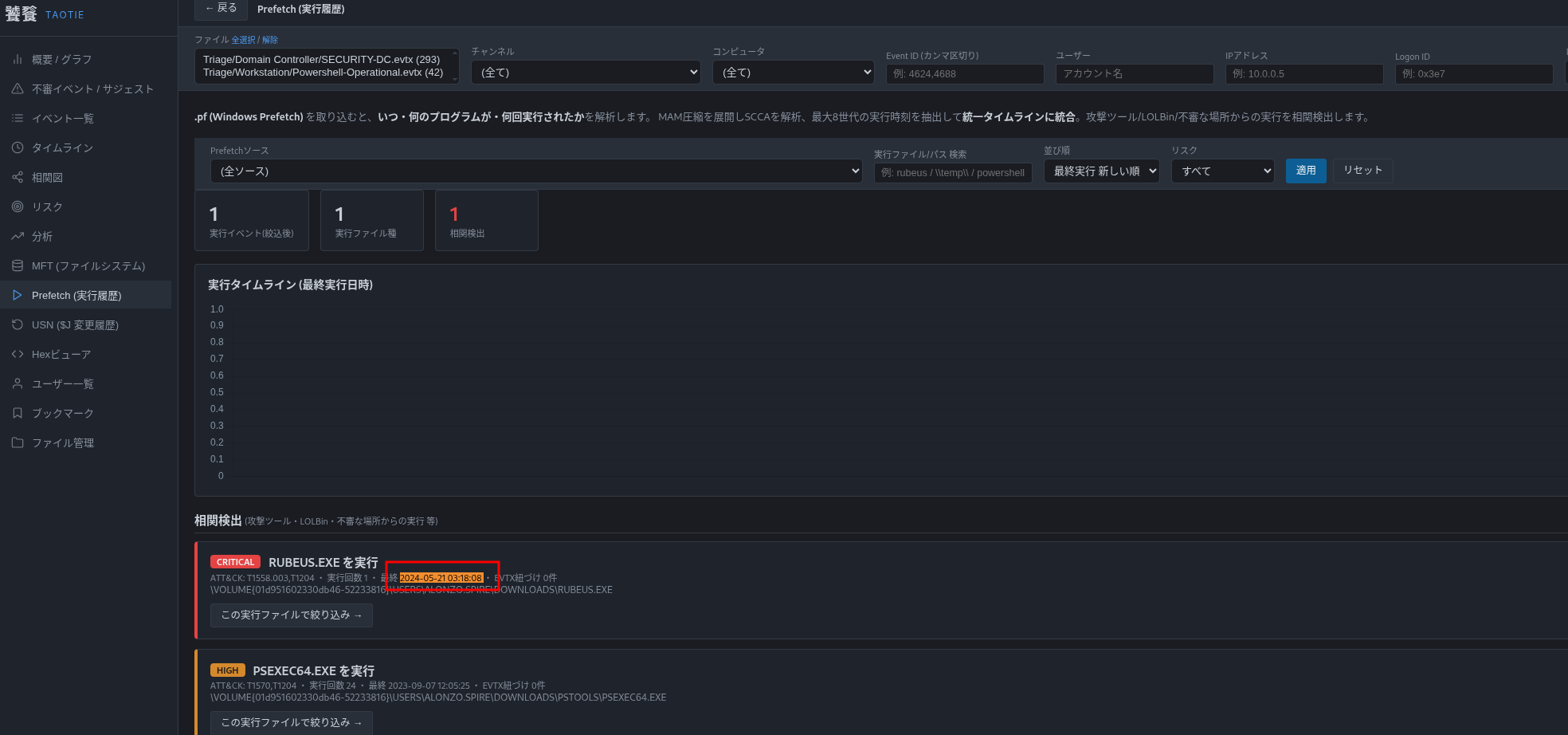Go to タイムライン page
1568x735 pixels.
point(85,147)
